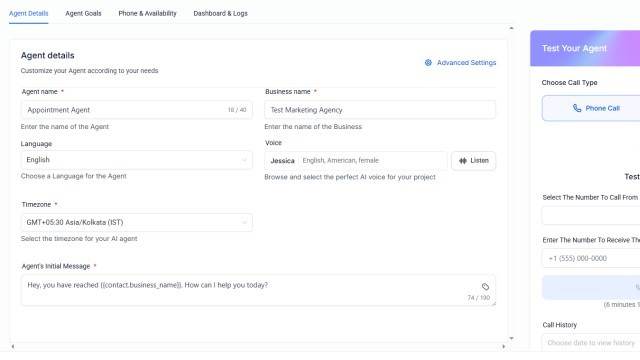Click the phone number field +1 (555) 000-0000

click(591, 258)
